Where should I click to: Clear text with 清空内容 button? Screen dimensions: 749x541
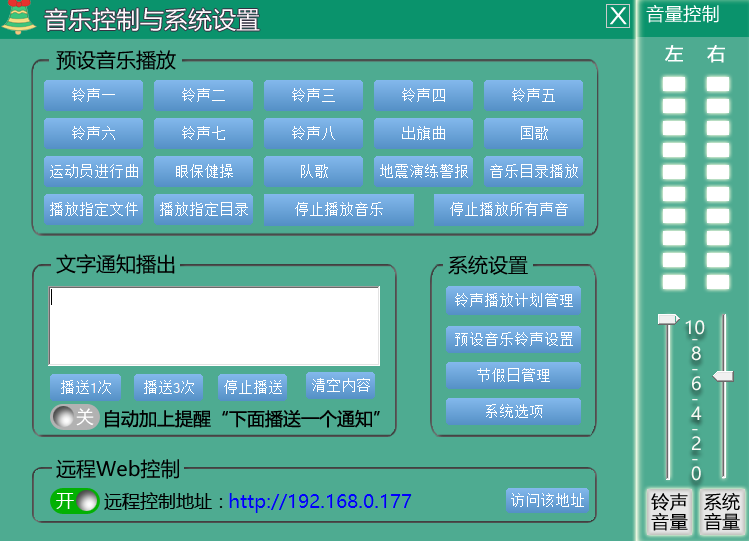(341, 386)
